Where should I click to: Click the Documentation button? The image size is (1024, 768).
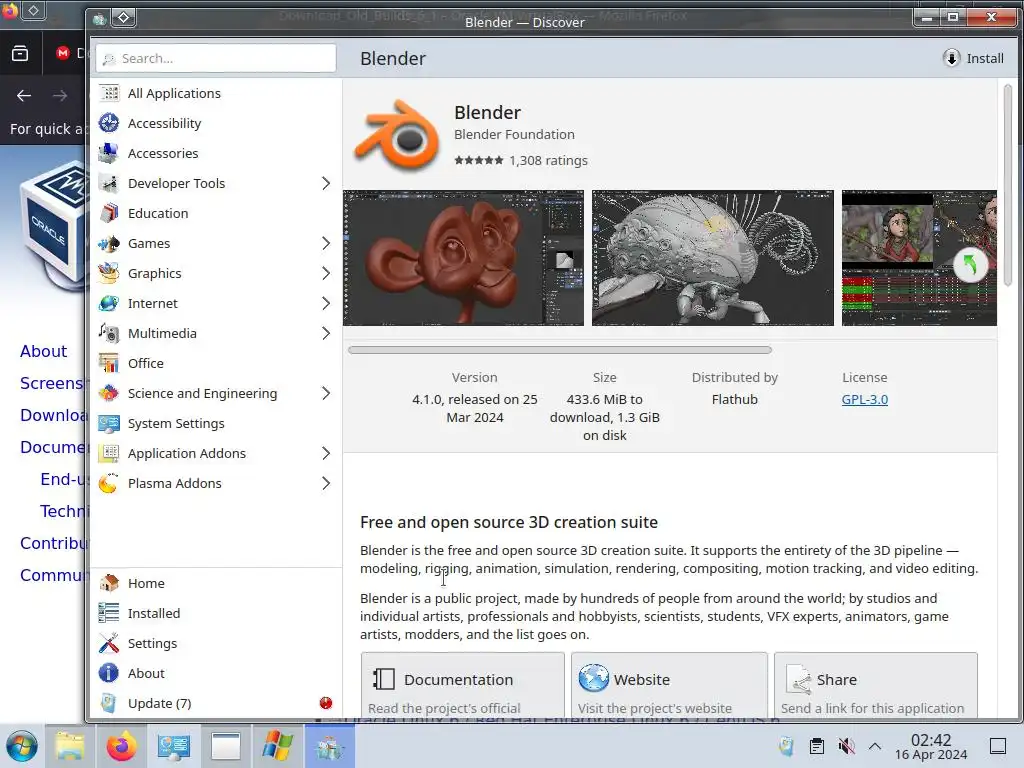click(462, 686)
